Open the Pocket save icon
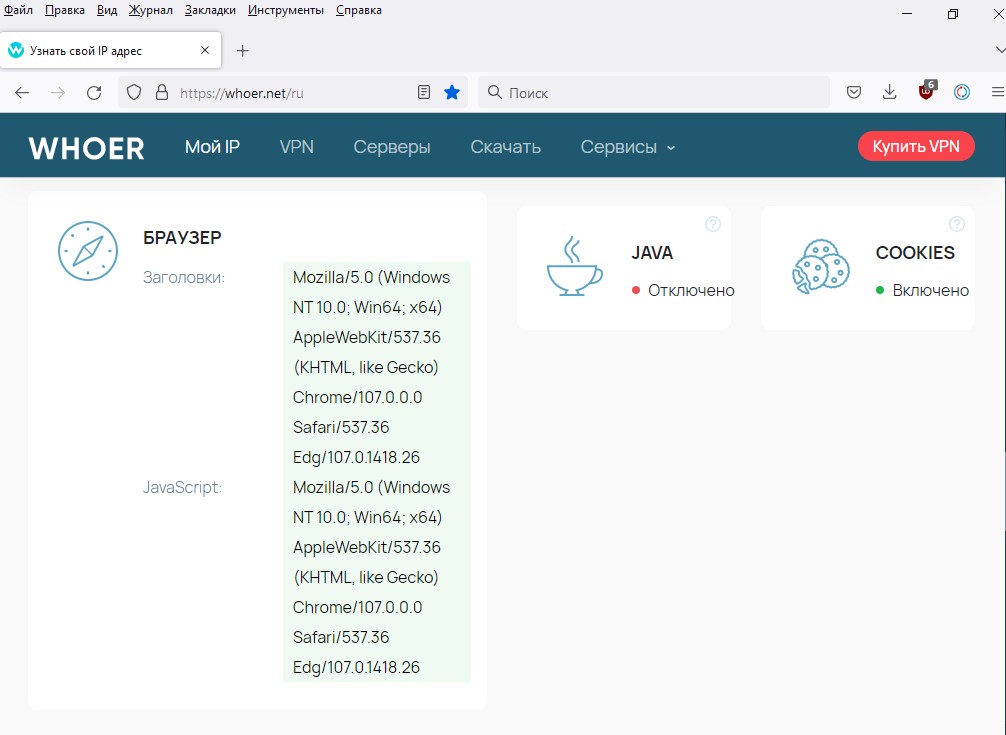Screen dimensions: 1006x735 [853, 93]
